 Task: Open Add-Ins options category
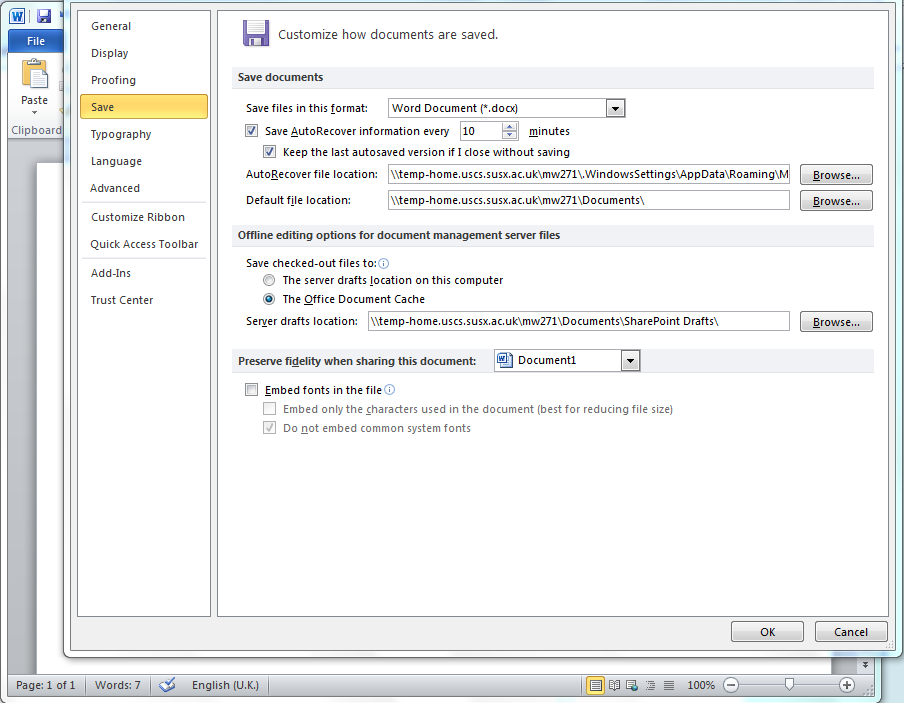[x=144, y=273]
